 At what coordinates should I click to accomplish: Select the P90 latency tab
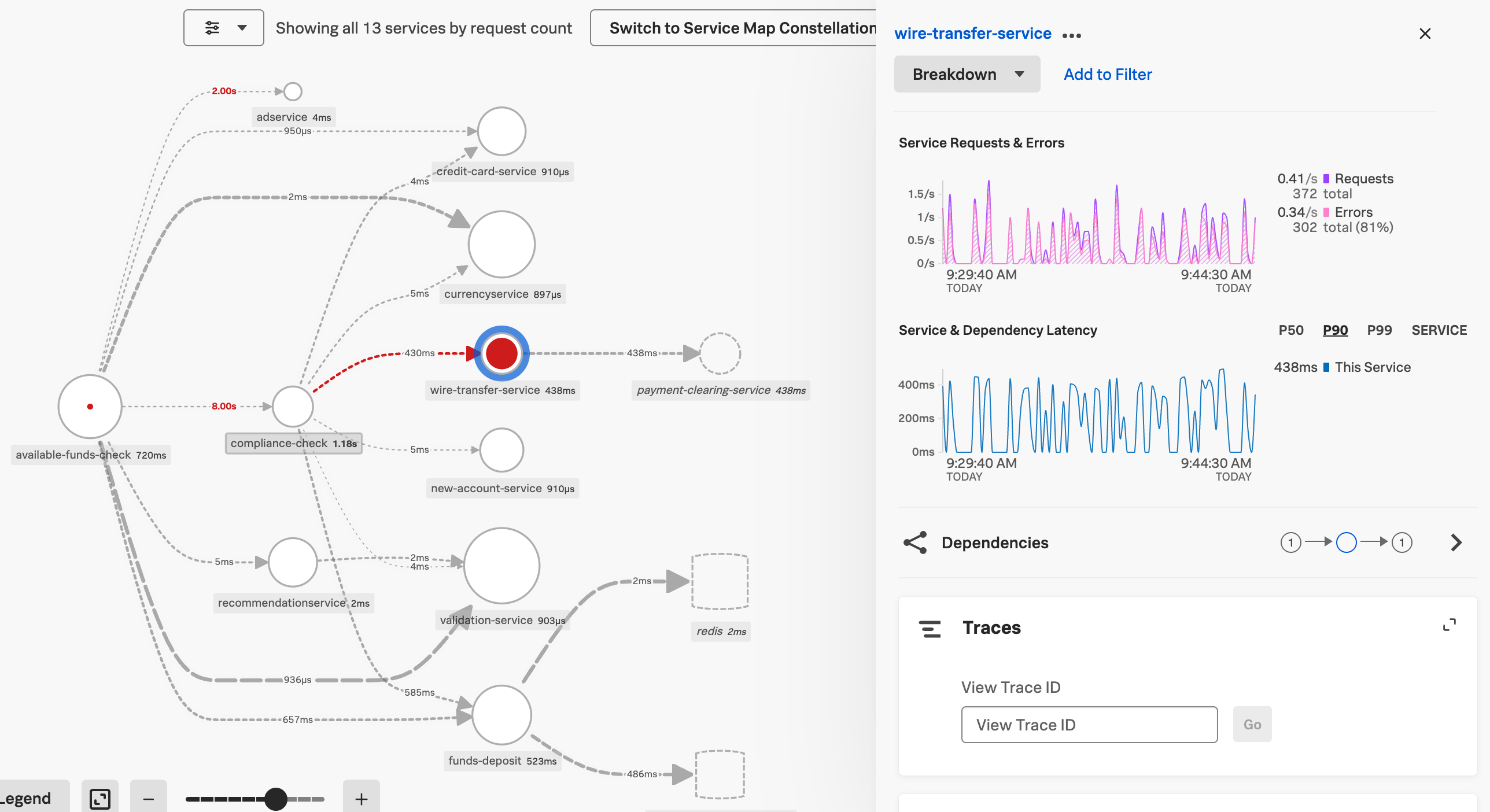(1335, 330)
